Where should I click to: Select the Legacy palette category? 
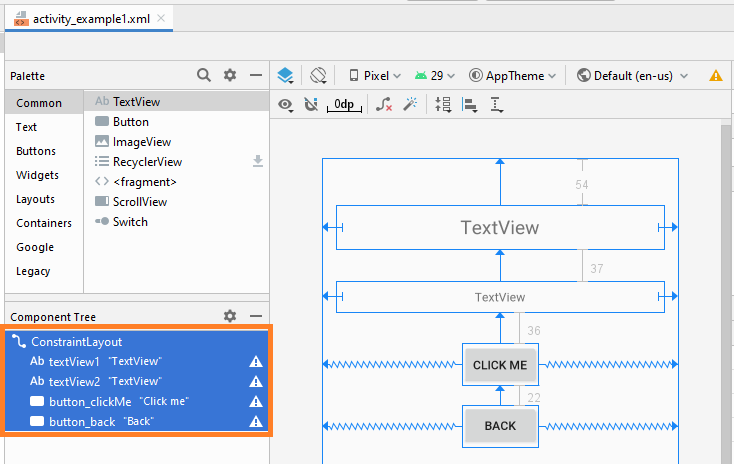coord(44,271)
